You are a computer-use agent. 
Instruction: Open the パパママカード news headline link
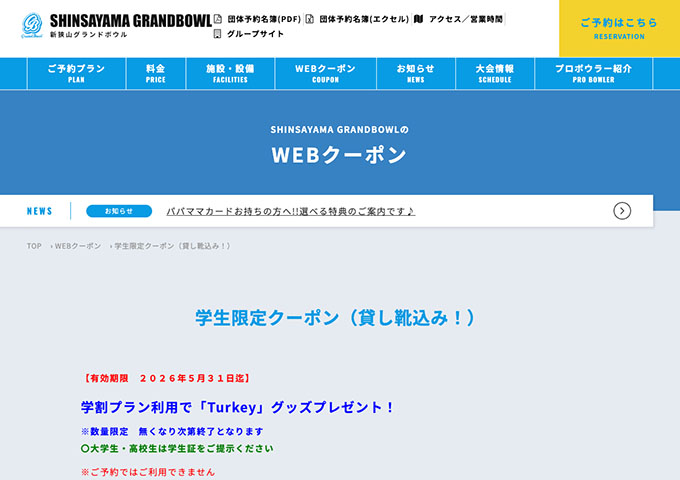[x=291, y=211]
